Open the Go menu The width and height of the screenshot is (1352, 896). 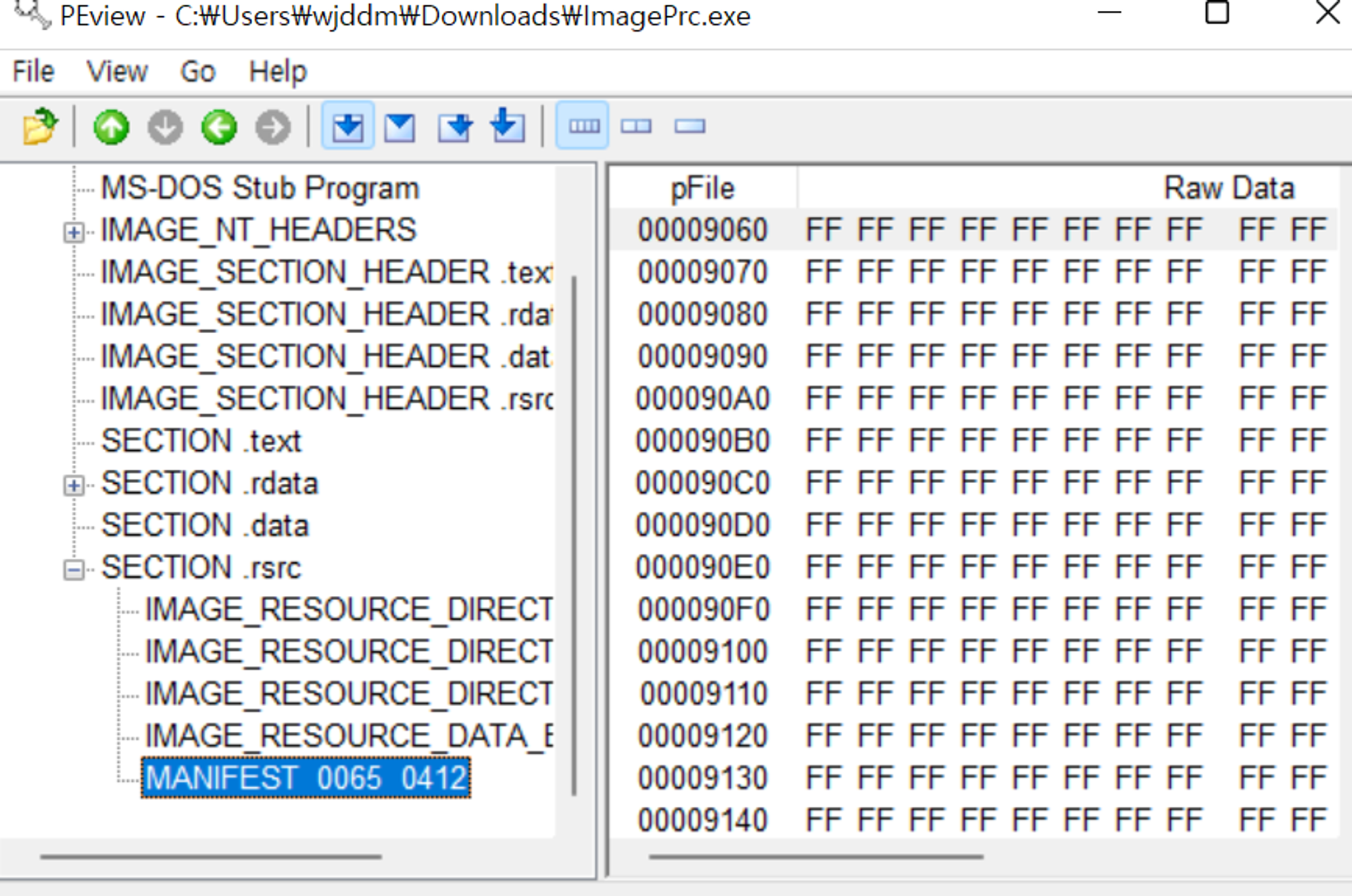point(197,72)
